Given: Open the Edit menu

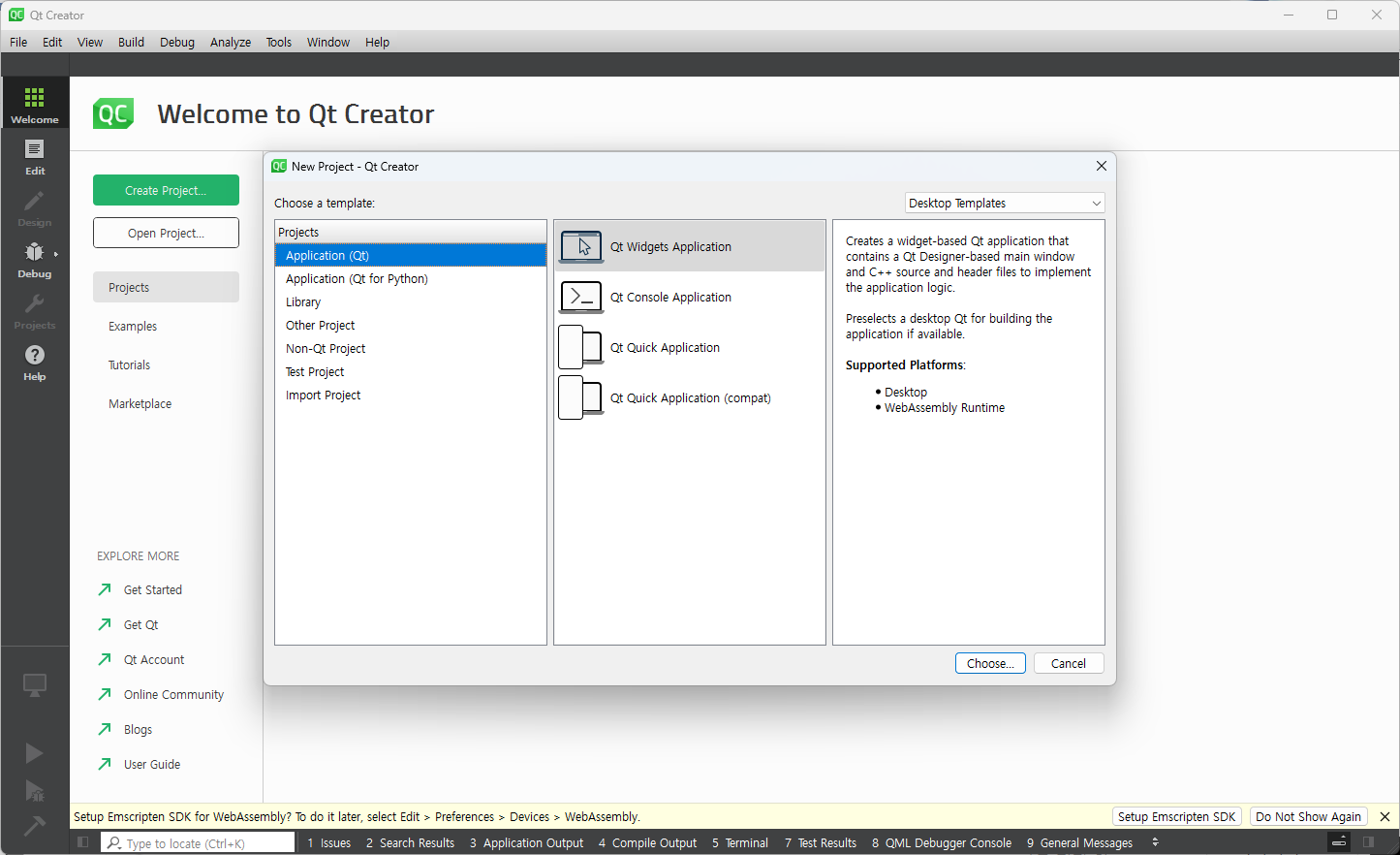Looking at the screenshot, I should coord(52,42).
